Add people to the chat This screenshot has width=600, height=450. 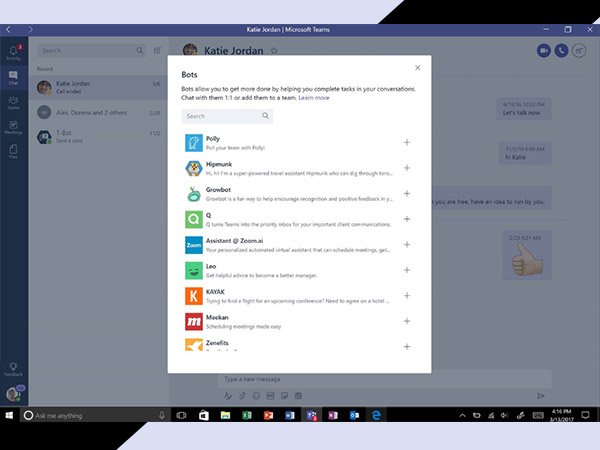(x=579, y=51)
